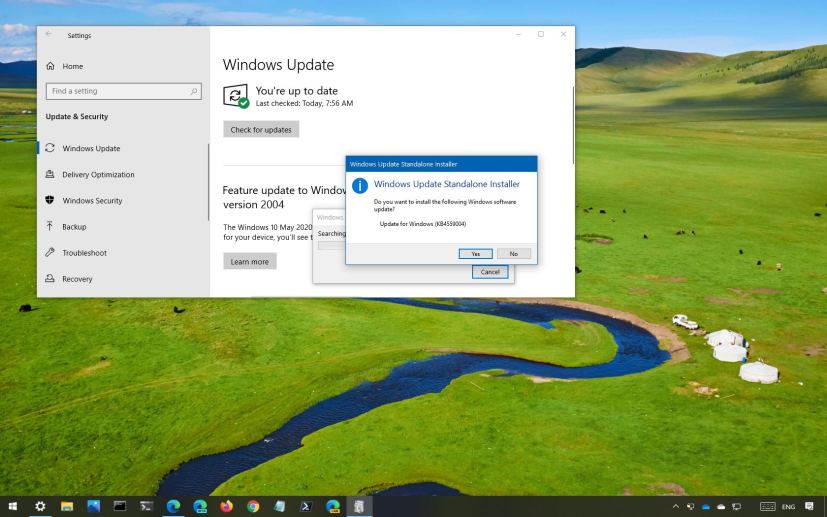
Task: Click the Standalone Installer taskbar icon
Action: (x=359, y=506)
